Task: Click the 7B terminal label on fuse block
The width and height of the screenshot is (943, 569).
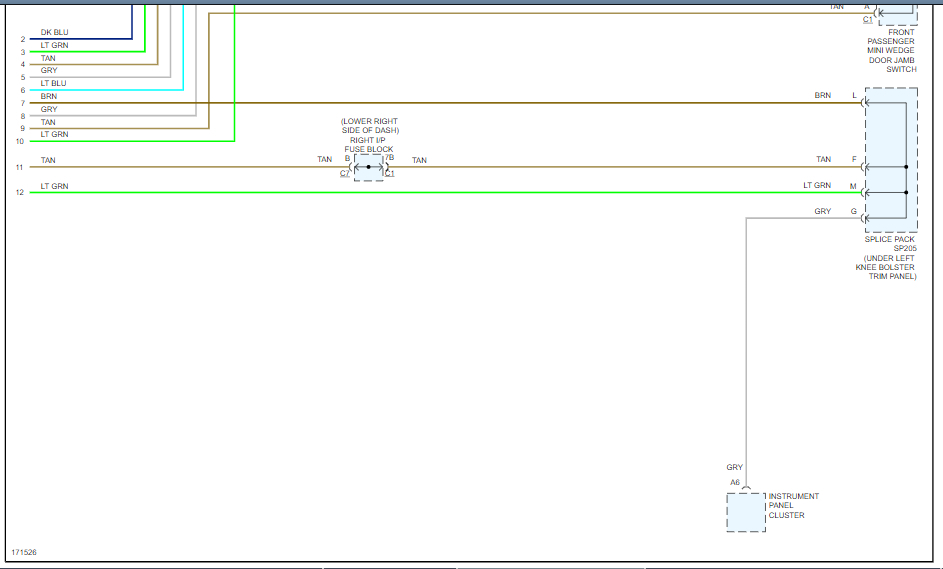Action: click(390, 158)
